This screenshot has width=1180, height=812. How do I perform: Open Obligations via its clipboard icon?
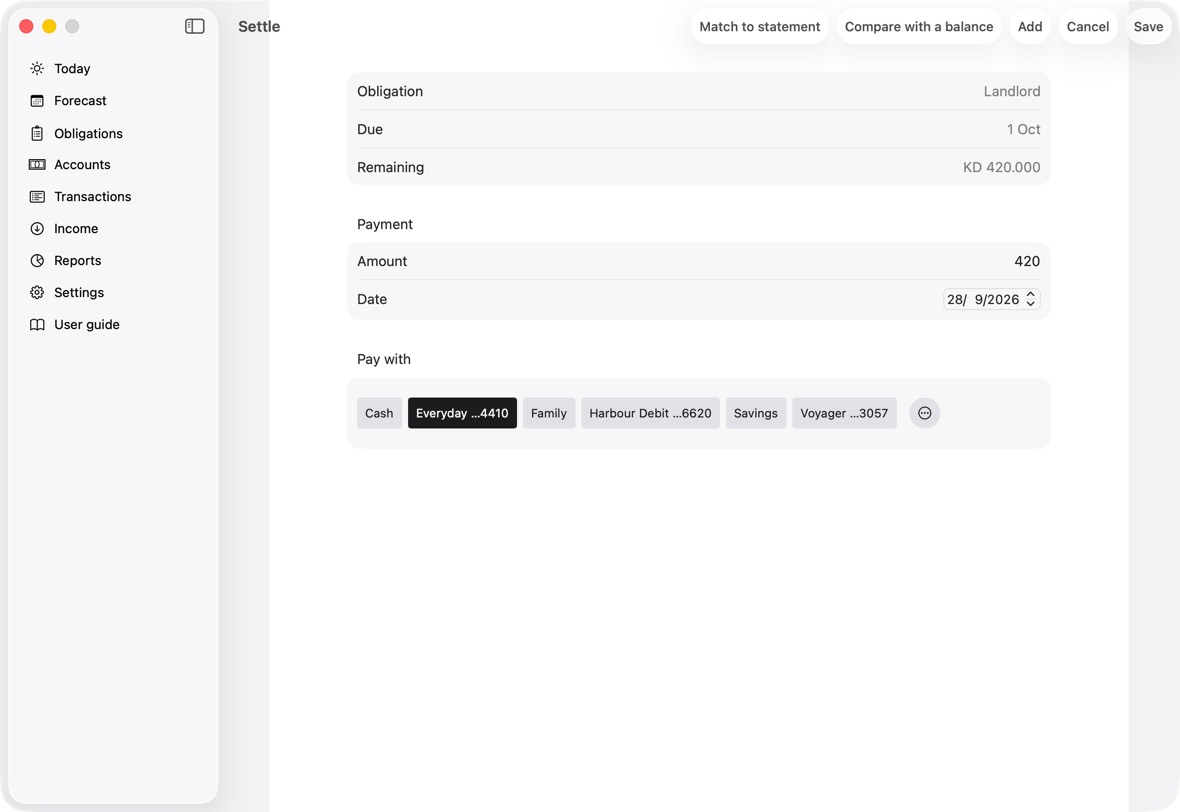coord(37,133)
